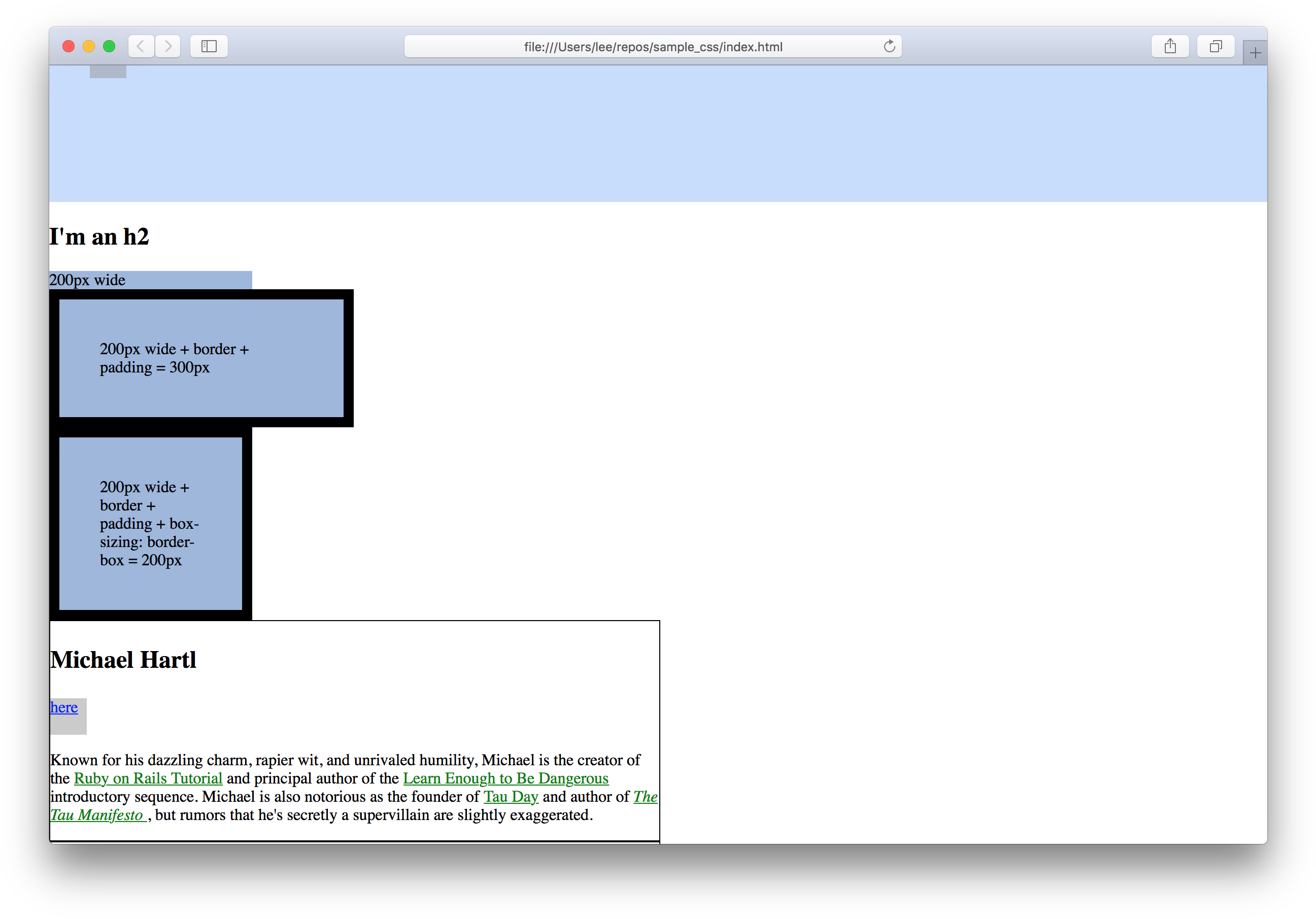The height and width of the screenshot is (919, 1316).
Task: Visit the Tau Day link
Action: coord(511,796)
